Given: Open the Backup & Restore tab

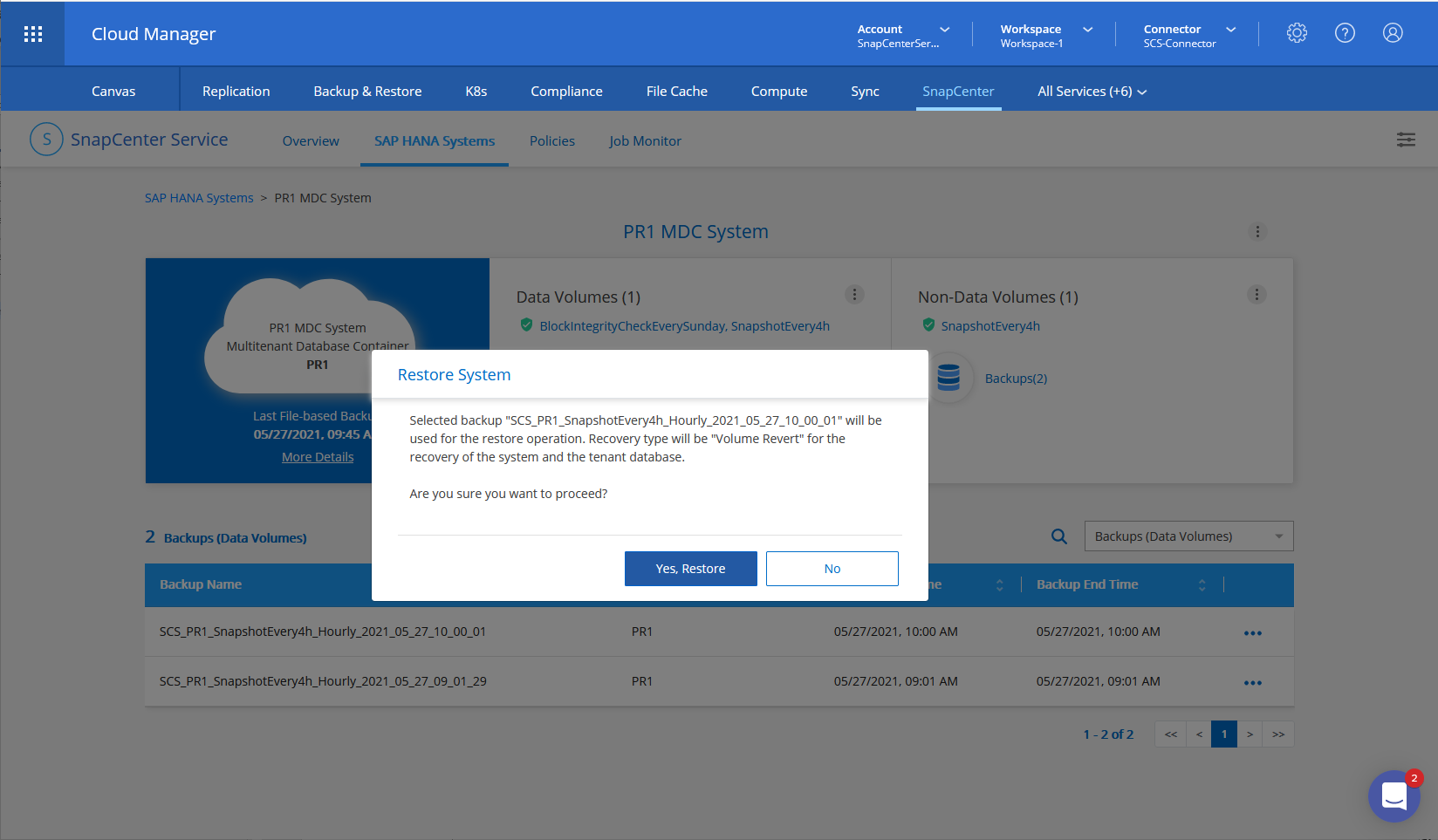Looking at the screenshot, I should tap(367, 92).
